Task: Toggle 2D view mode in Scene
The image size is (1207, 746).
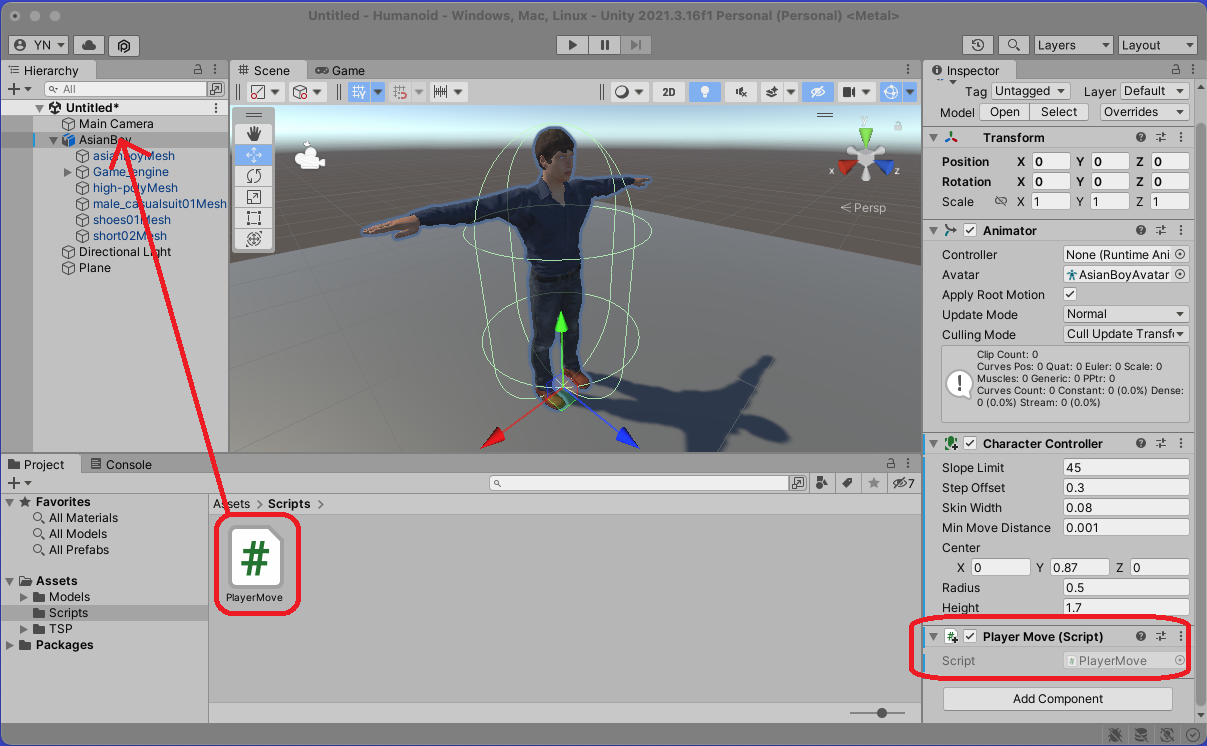Action: [669, 92]
